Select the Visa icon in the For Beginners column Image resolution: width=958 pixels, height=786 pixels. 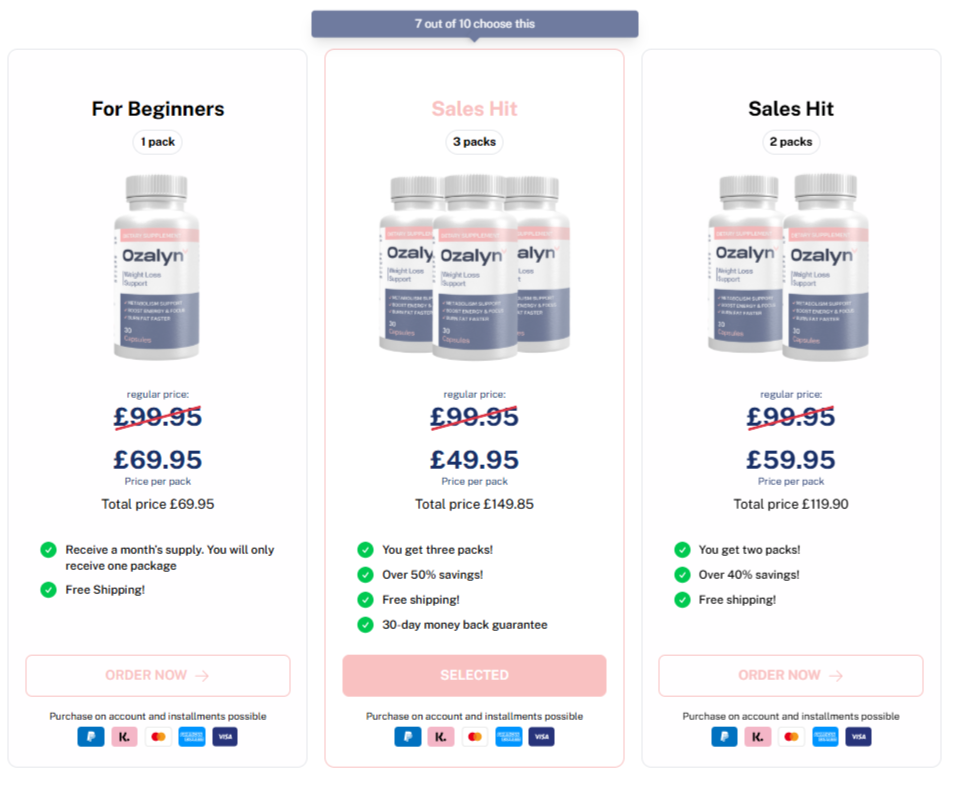(224, 736)
